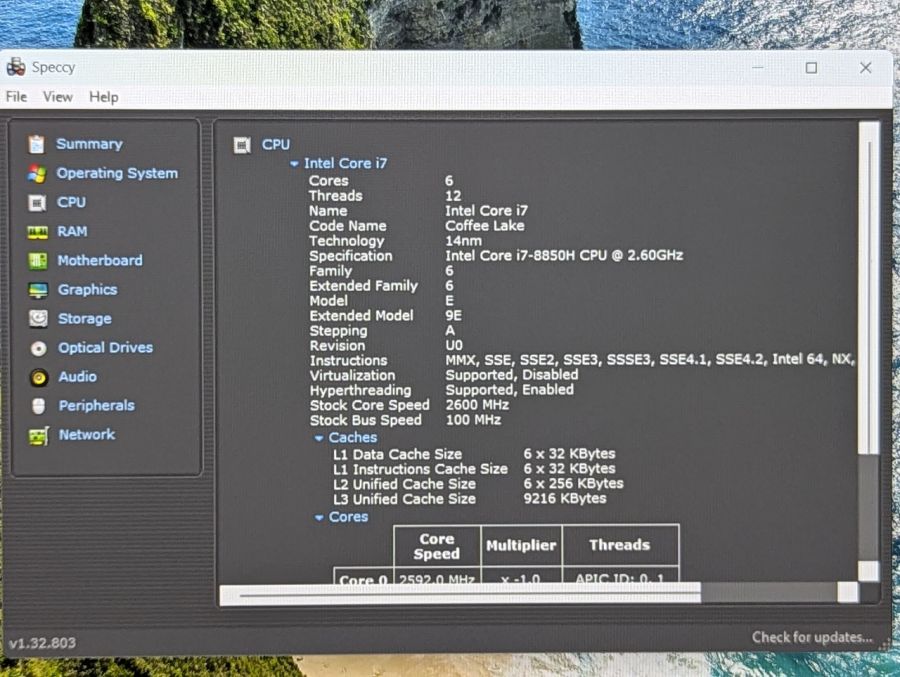Click the 'Supported, Disabled' virtualization value

[x=512, y=375]
